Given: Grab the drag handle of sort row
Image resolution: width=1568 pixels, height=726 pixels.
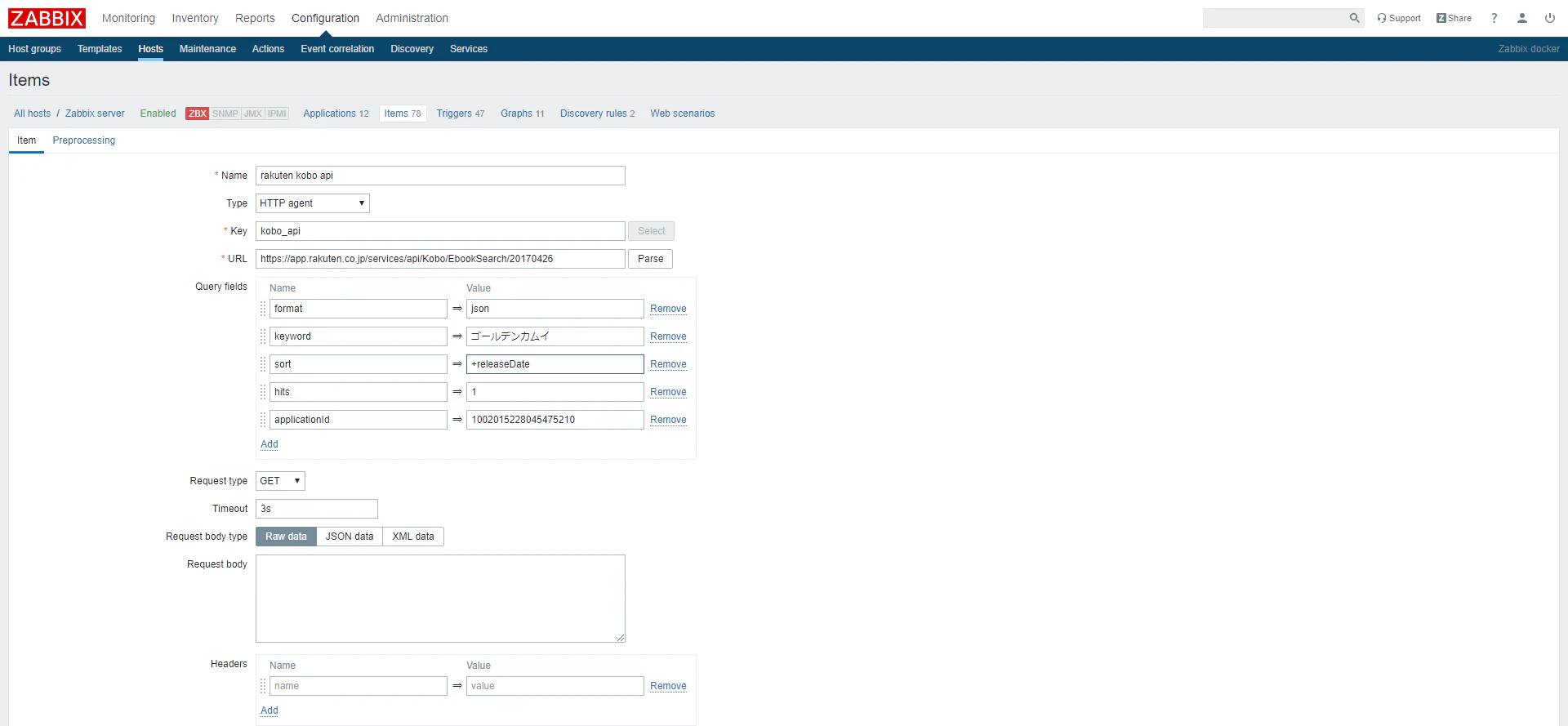Looking at the screenshot, I should click(x=263, y=364).
